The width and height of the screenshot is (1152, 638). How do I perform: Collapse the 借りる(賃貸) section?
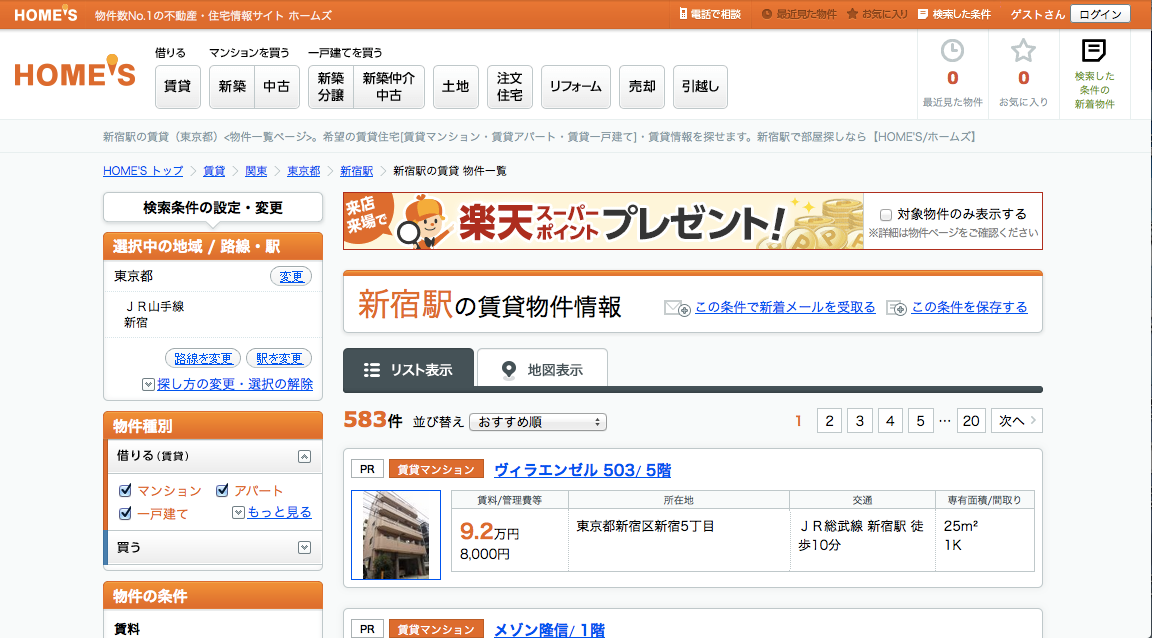point(304,456)
